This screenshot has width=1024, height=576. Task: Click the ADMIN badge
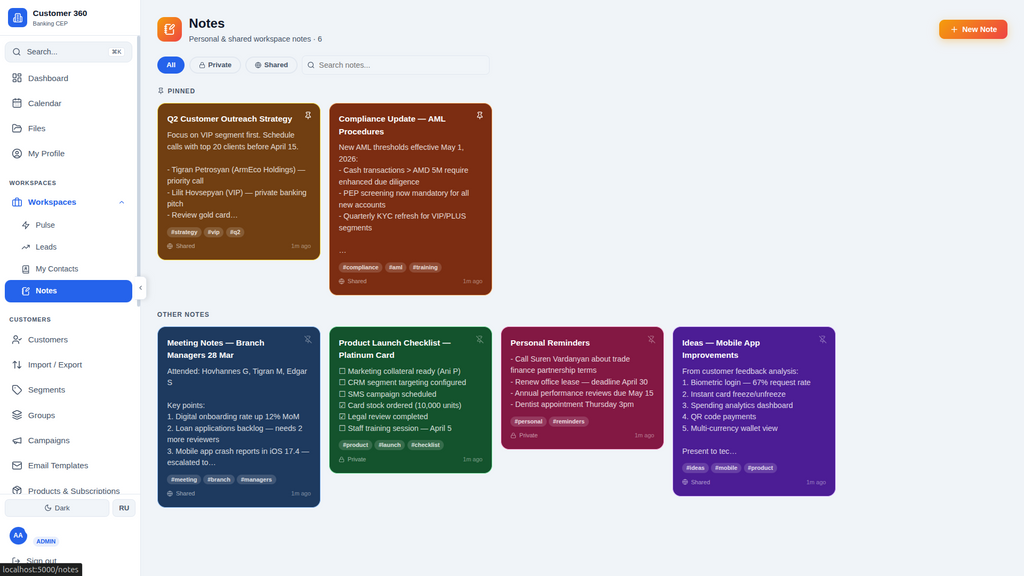pyautogui.click(x=46, y=541)
